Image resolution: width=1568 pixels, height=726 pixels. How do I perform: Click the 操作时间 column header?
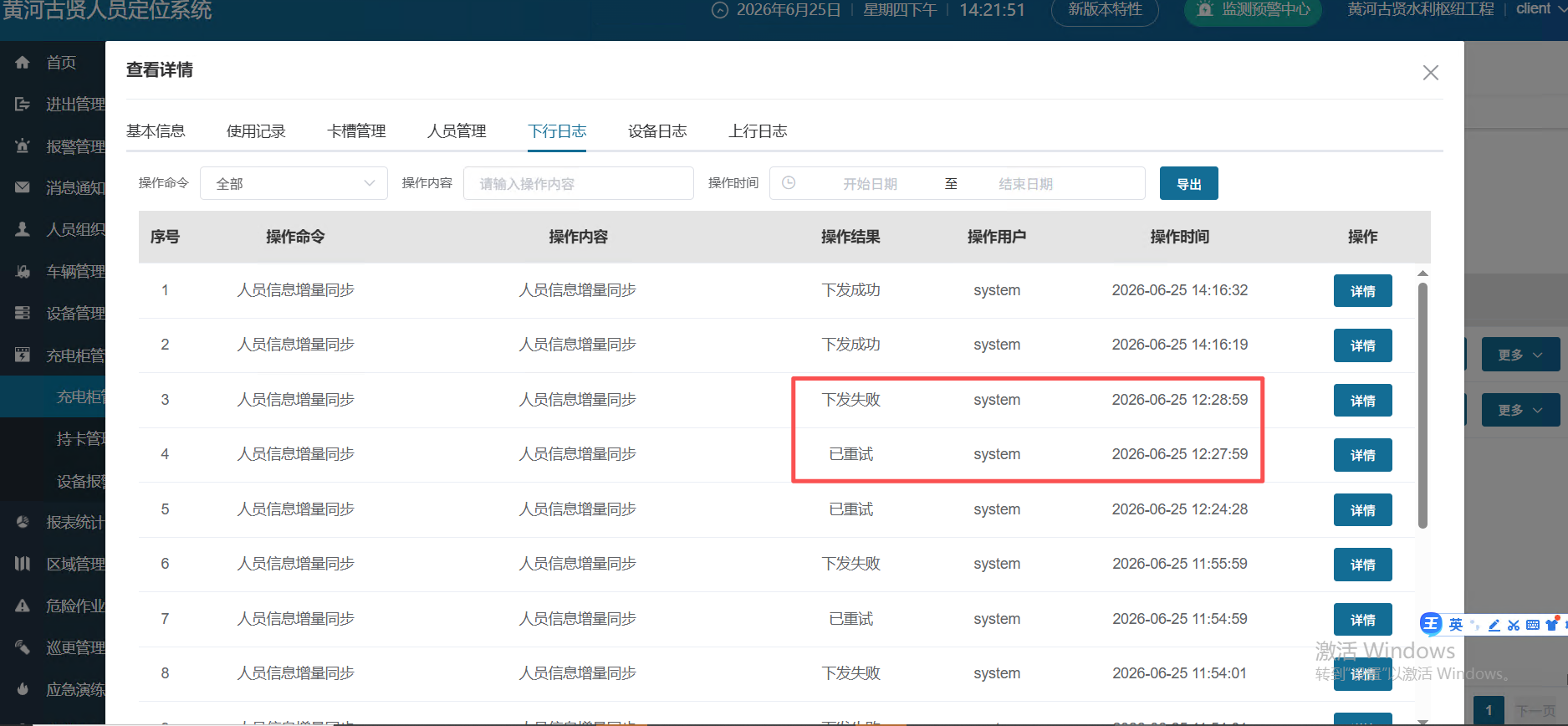click(1180, 237)
